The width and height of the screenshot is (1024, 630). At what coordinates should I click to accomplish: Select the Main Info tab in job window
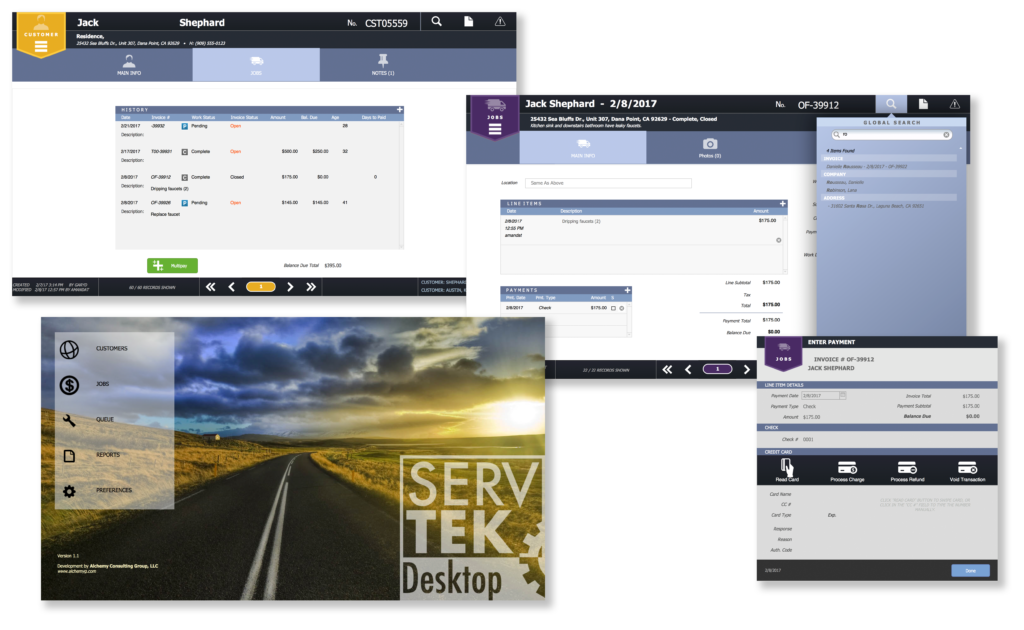[583, 148]
